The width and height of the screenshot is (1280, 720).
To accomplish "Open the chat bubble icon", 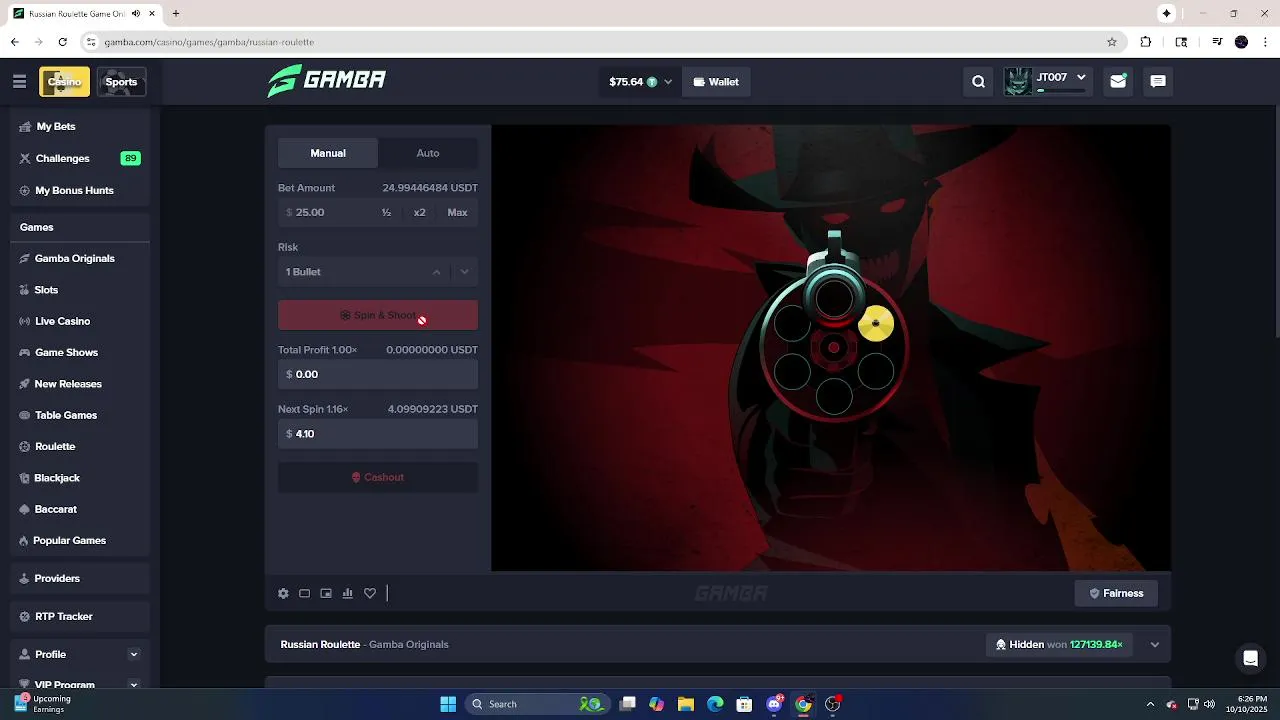I will pyautogui.click(x=1158, y=82).
